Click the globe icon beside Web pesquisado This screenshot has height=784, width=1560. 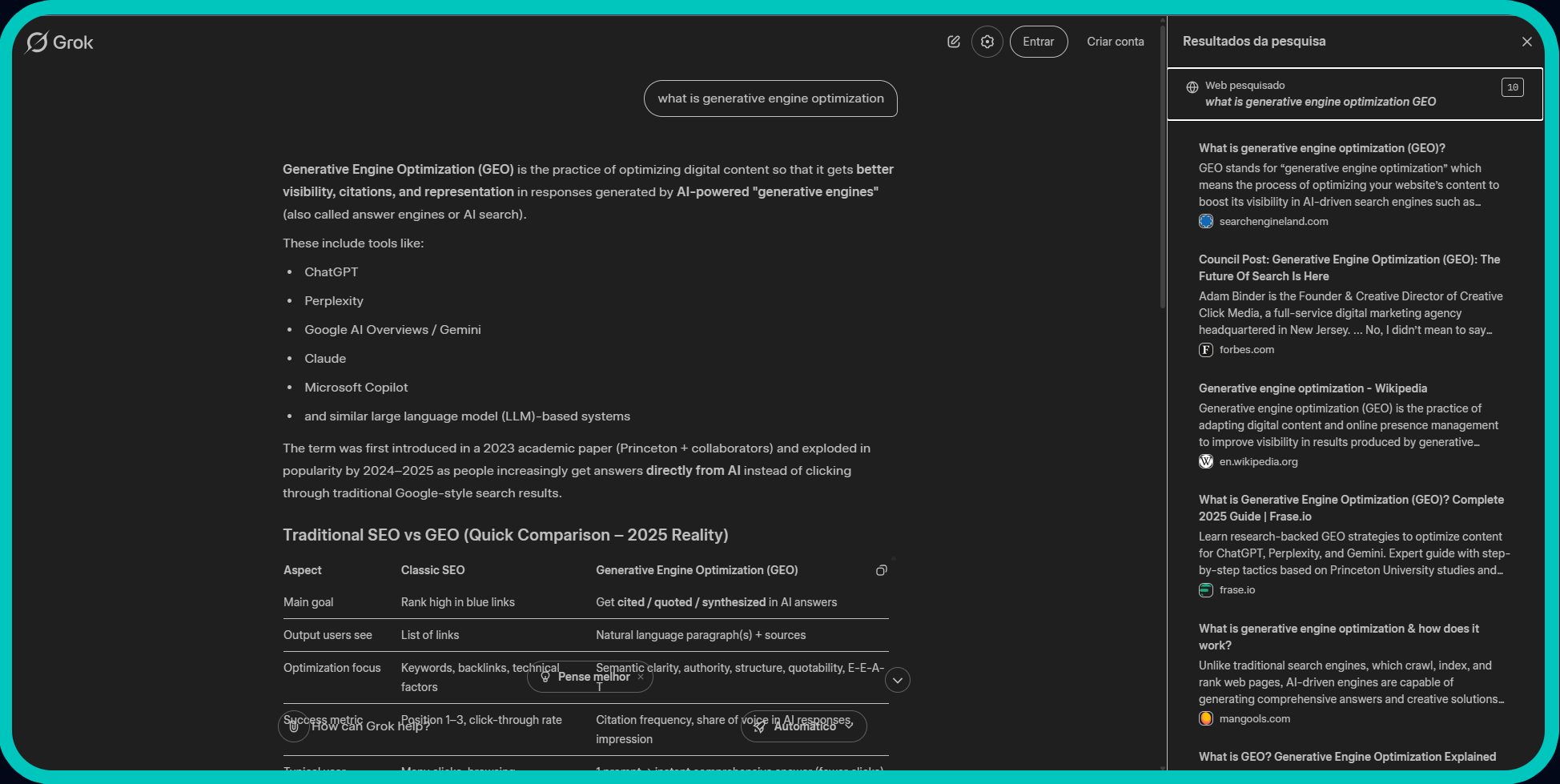pos(1192,86)
